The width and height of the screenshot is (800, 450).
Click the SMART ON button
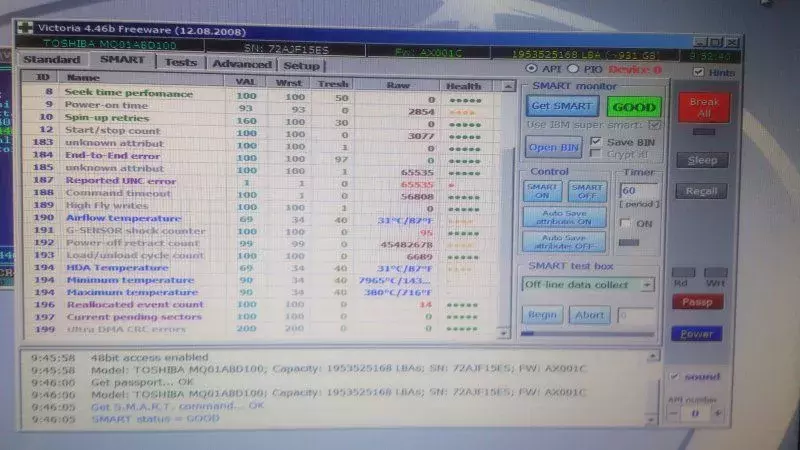542,191
